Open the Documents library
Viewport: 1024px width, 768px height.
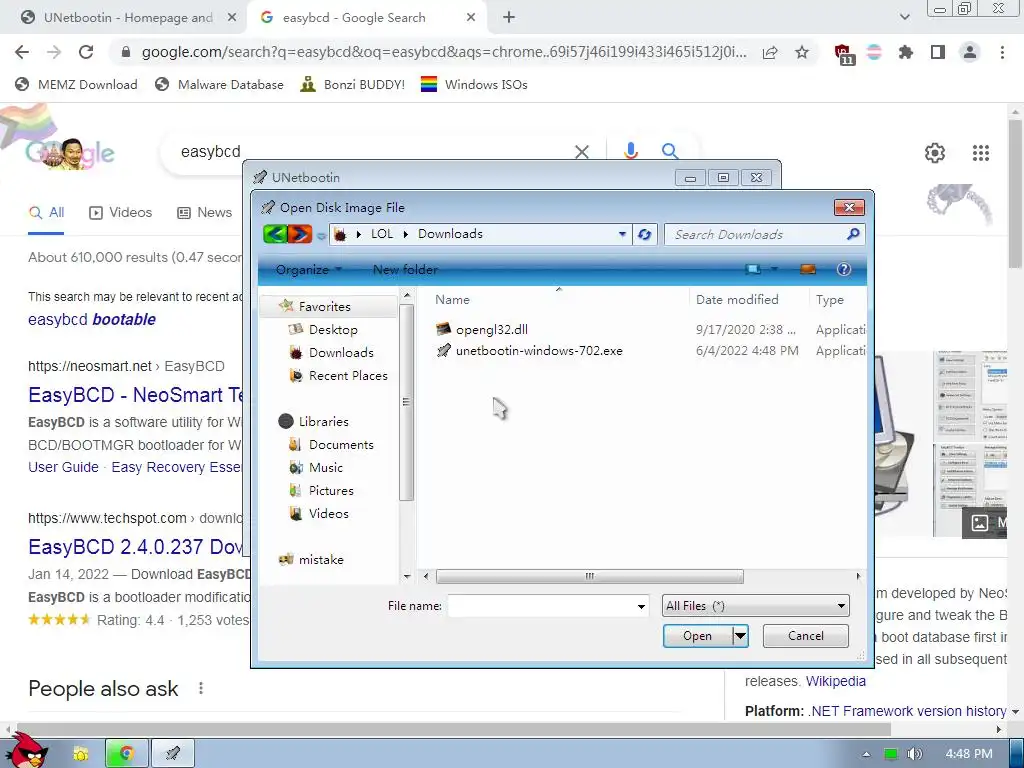[340, 445]
